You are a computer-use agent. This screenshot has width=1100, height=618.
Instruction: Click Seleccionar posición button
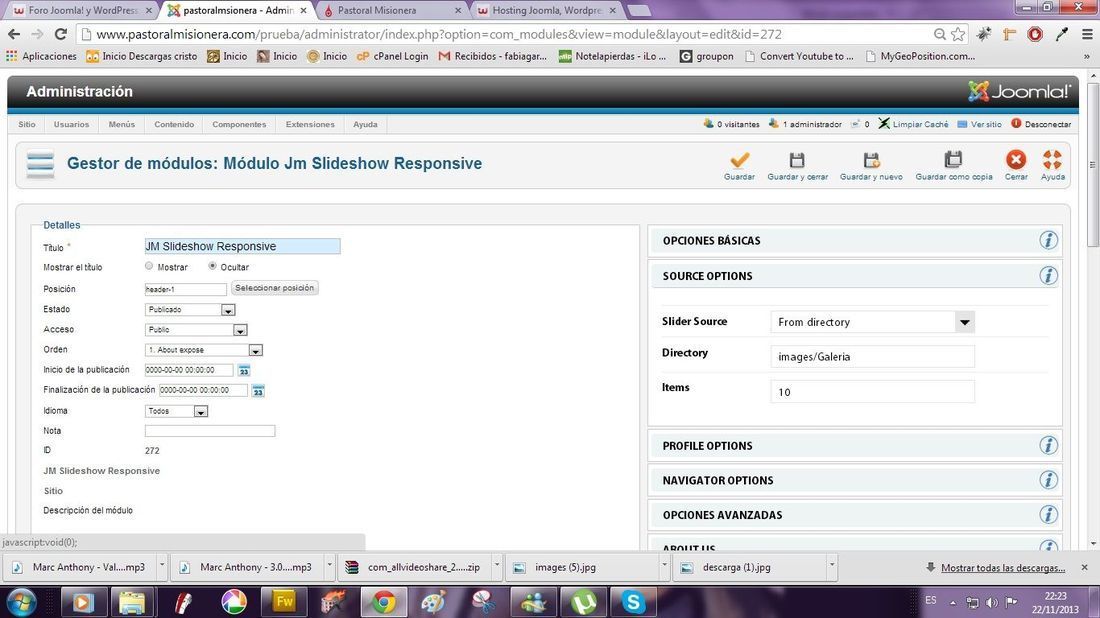274,288
